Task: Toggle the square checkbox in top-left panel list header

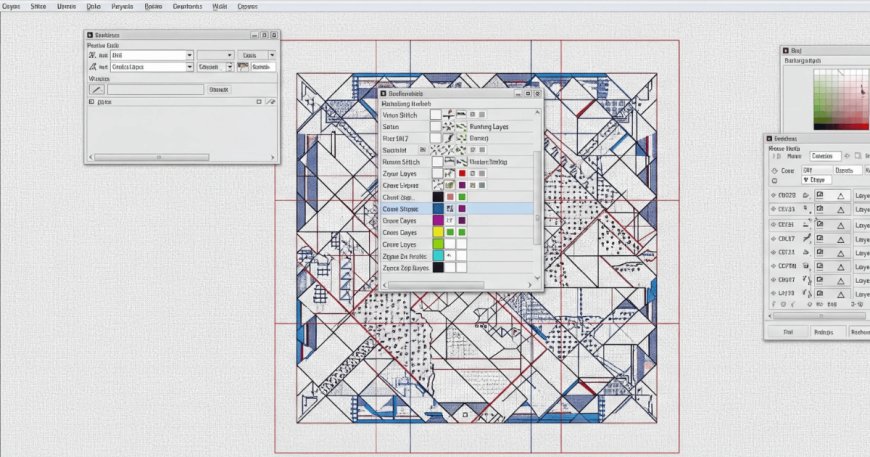Action: 258,101
